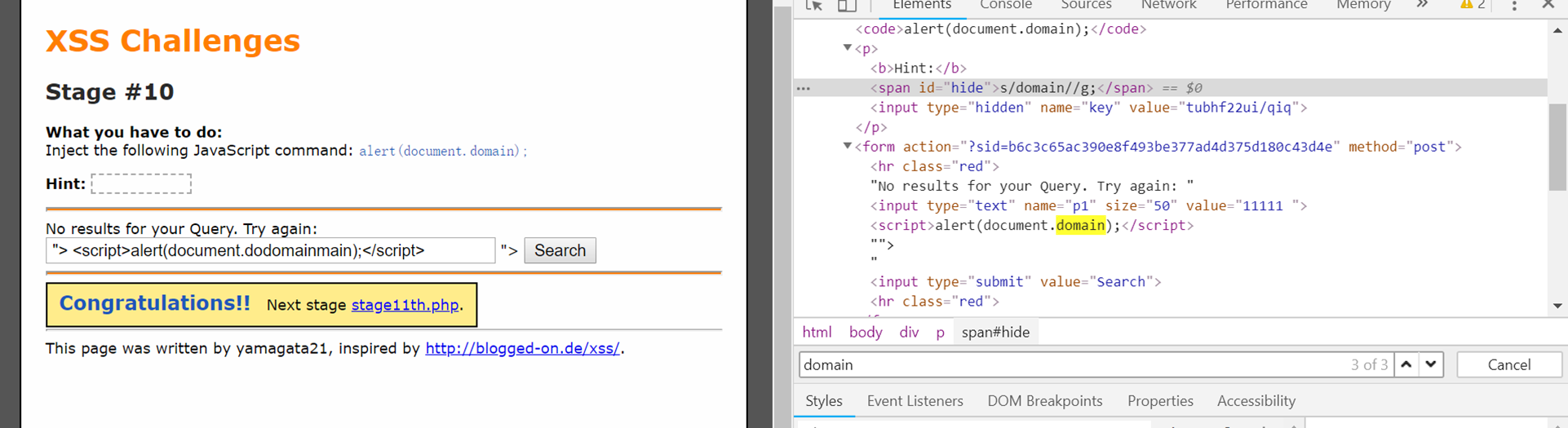Open the Sources tab
The image size is (1568, 428).
coord(1086,5)
